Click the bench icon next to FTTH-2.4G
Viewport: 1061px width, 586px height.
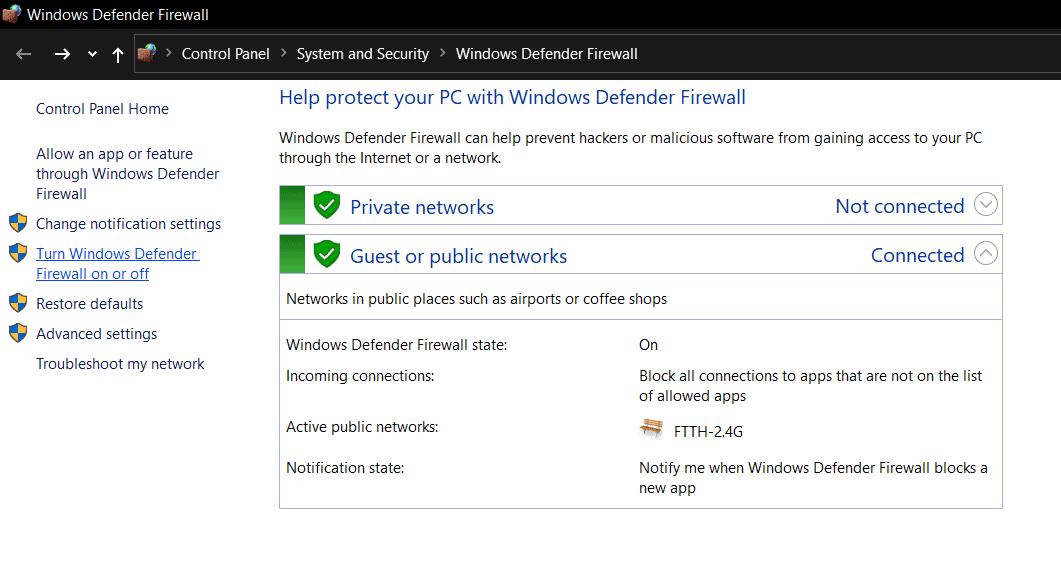[652, 428]
